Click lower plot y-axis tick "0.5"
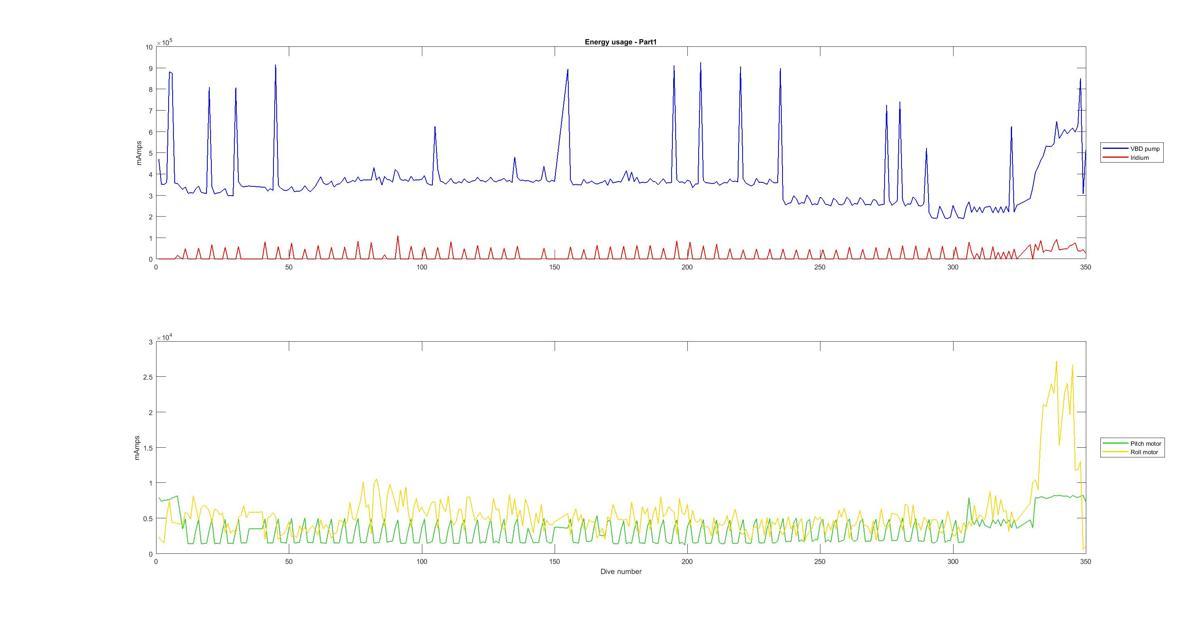This screenshot has height=622, width=1200. (148, 519)
